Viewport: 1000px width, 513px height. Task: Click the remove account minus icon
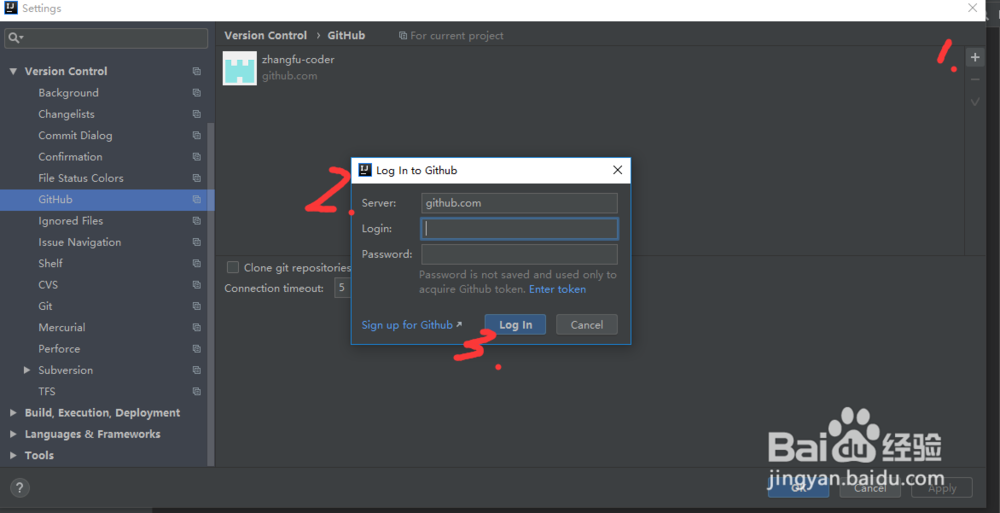point(974,80)
